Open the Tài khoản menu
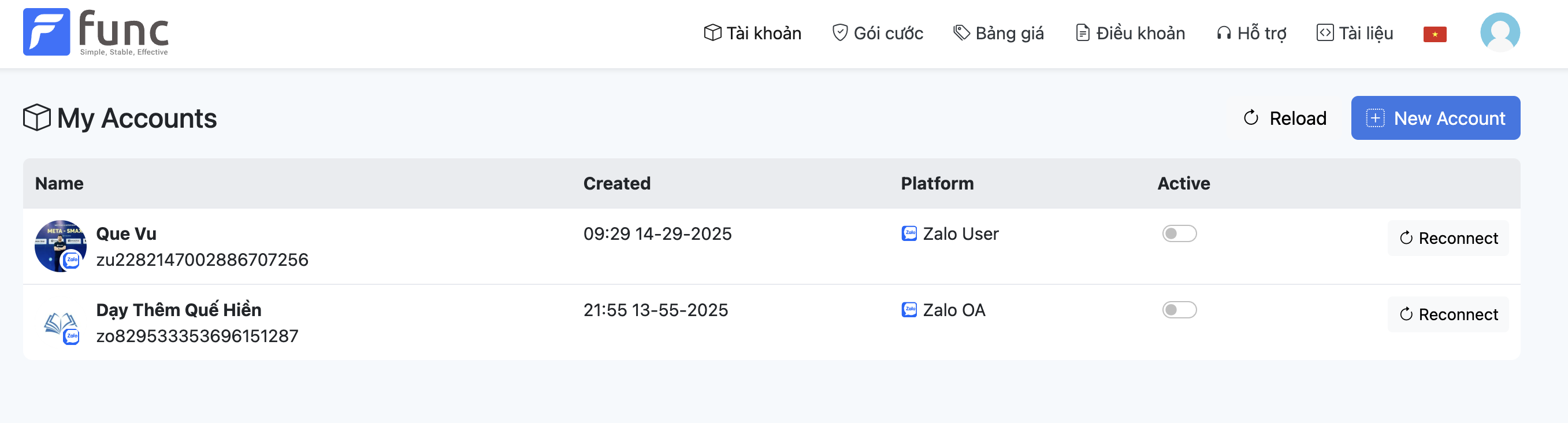 point(752,33)
